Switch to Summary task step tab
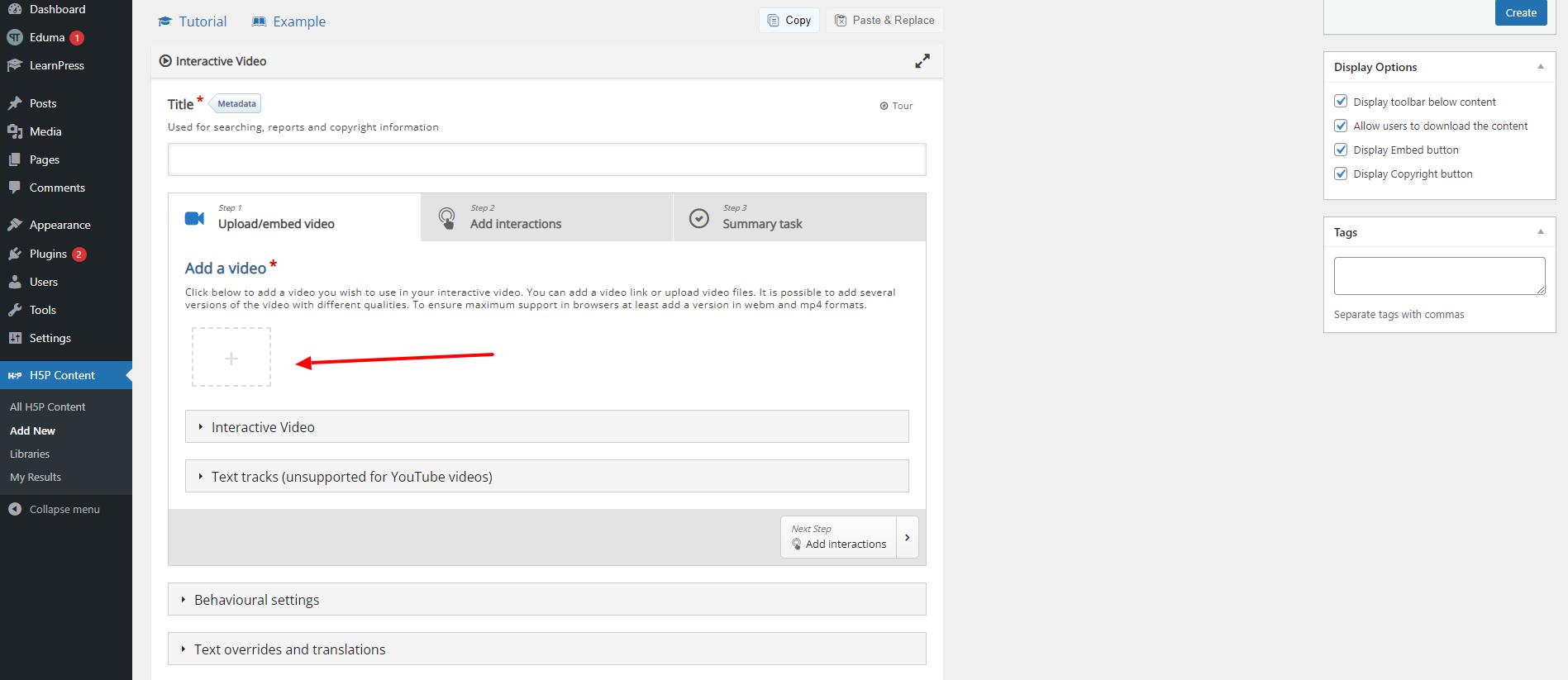The height and width of the screenshot is (680, 1568). (800, 217)
